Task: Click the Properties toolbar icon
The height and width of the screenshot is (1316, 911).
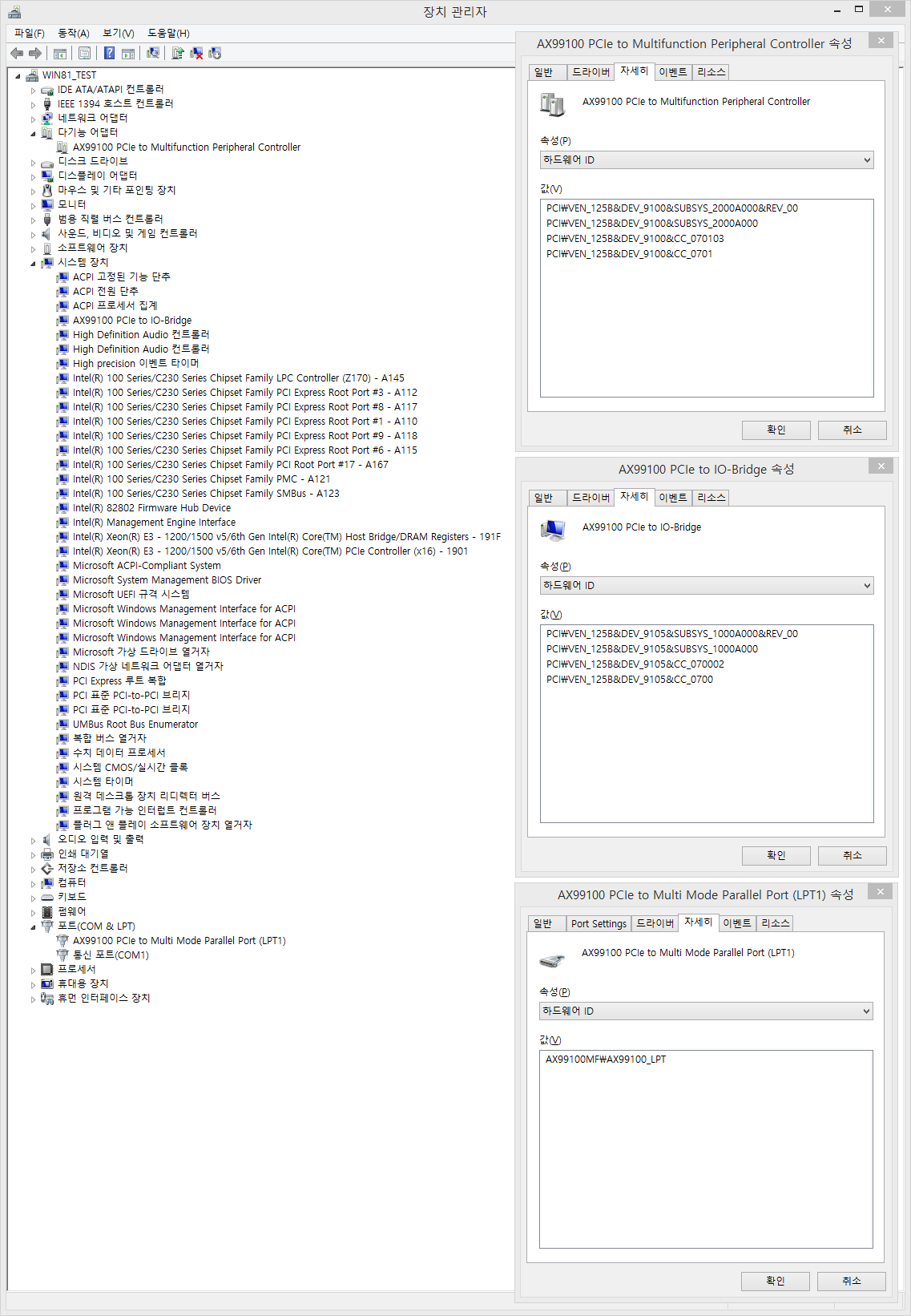Action: point(84,53)
